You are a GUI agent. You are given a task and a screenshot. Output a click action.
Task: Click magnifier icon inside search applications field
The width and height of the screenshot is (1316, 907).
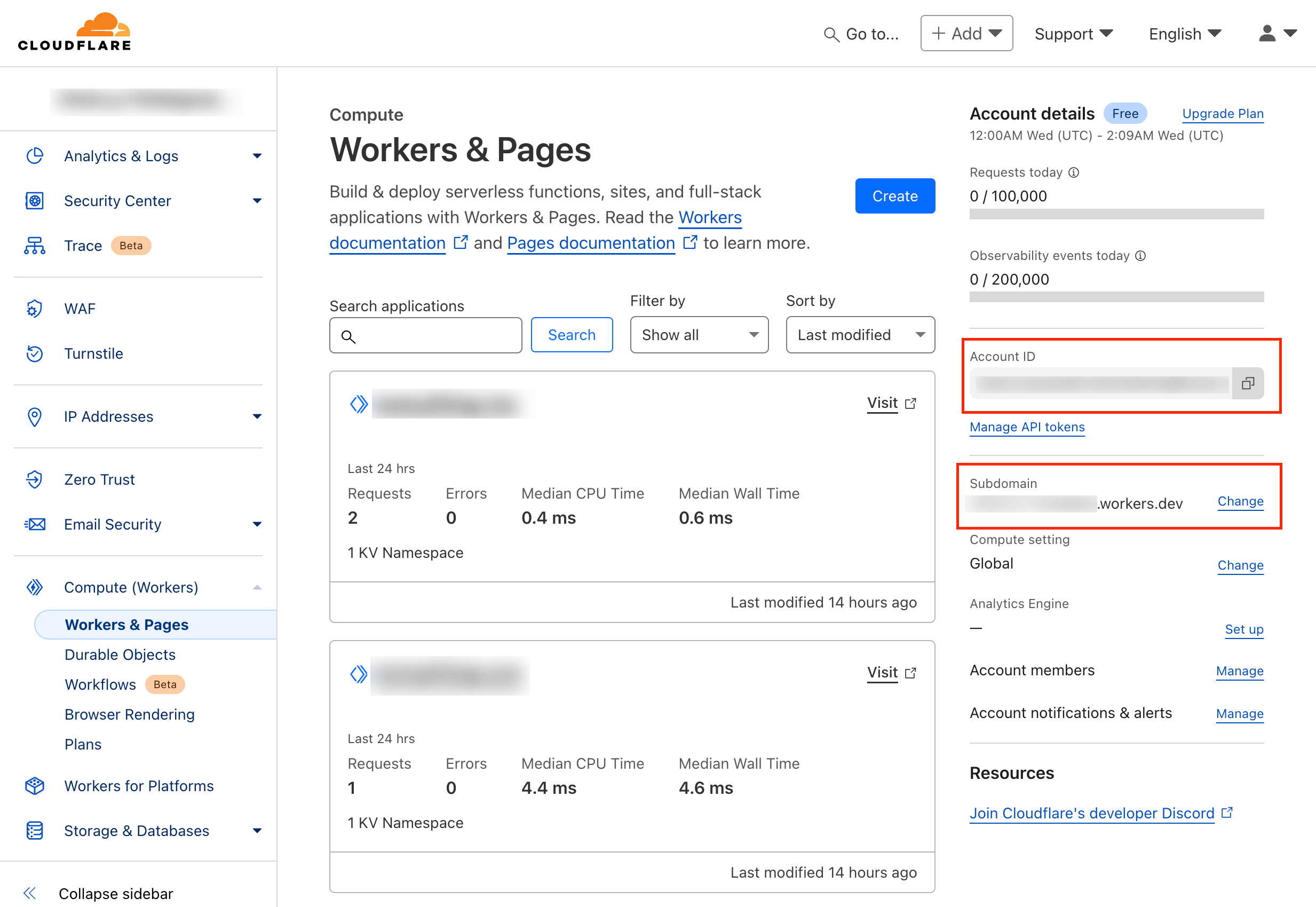[348, 336]
